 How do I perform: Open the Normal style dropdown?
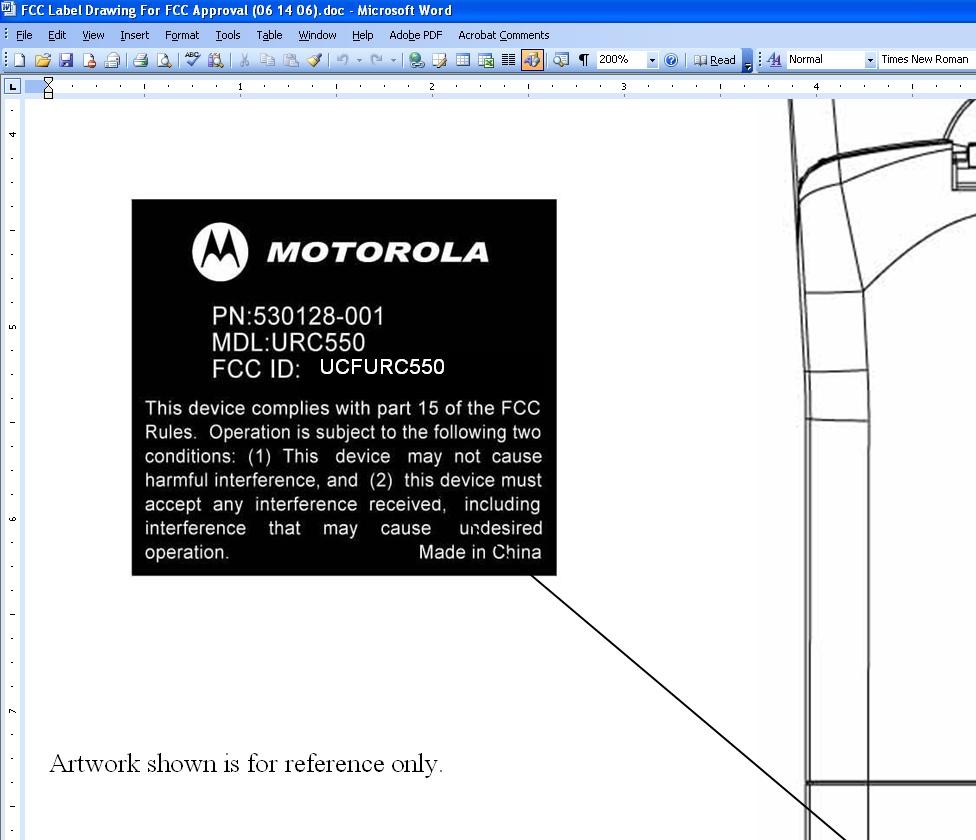coord(869,60)
